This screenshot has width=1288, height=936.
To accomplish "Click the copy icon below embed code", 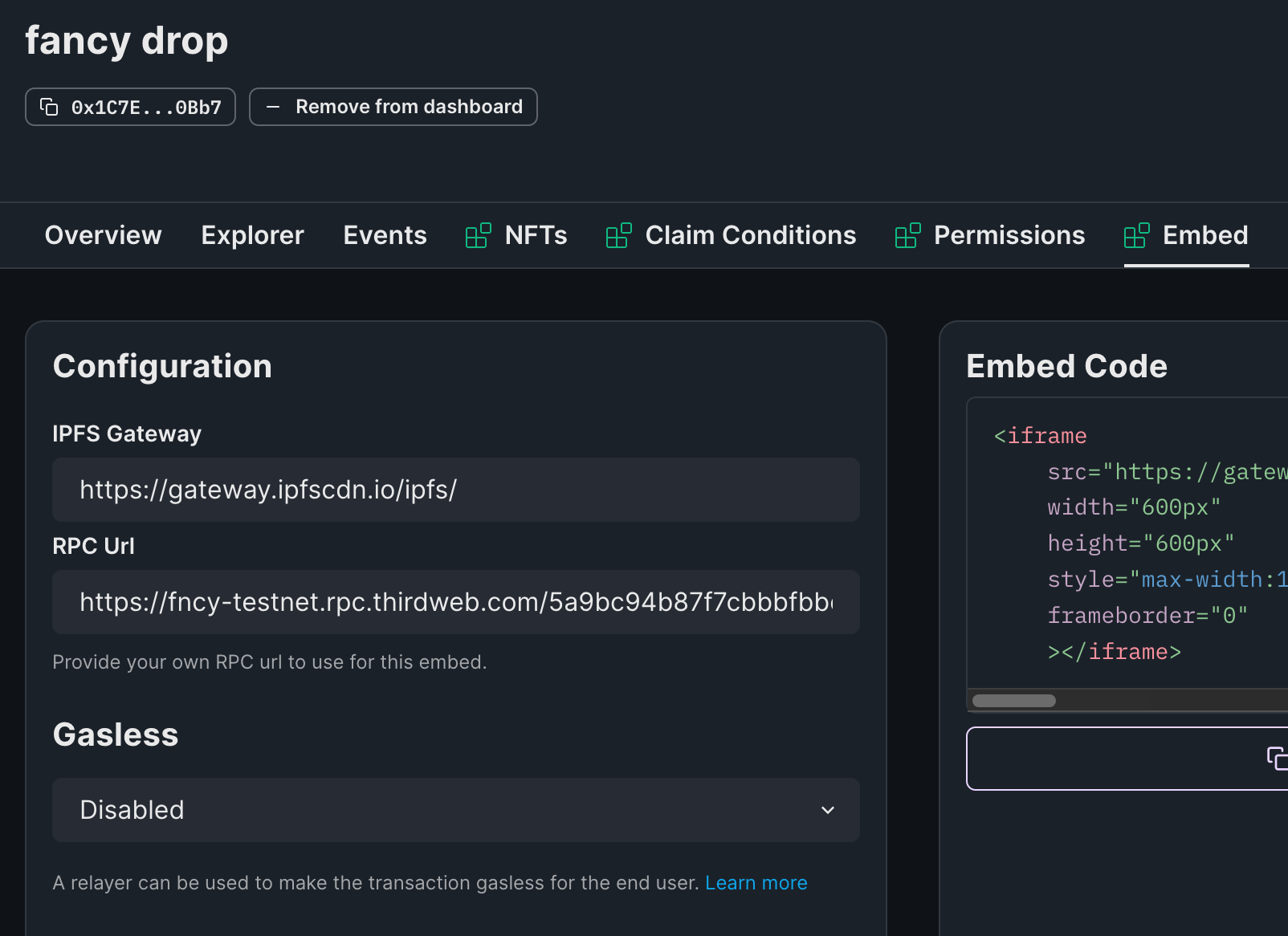I will 1276,758.
